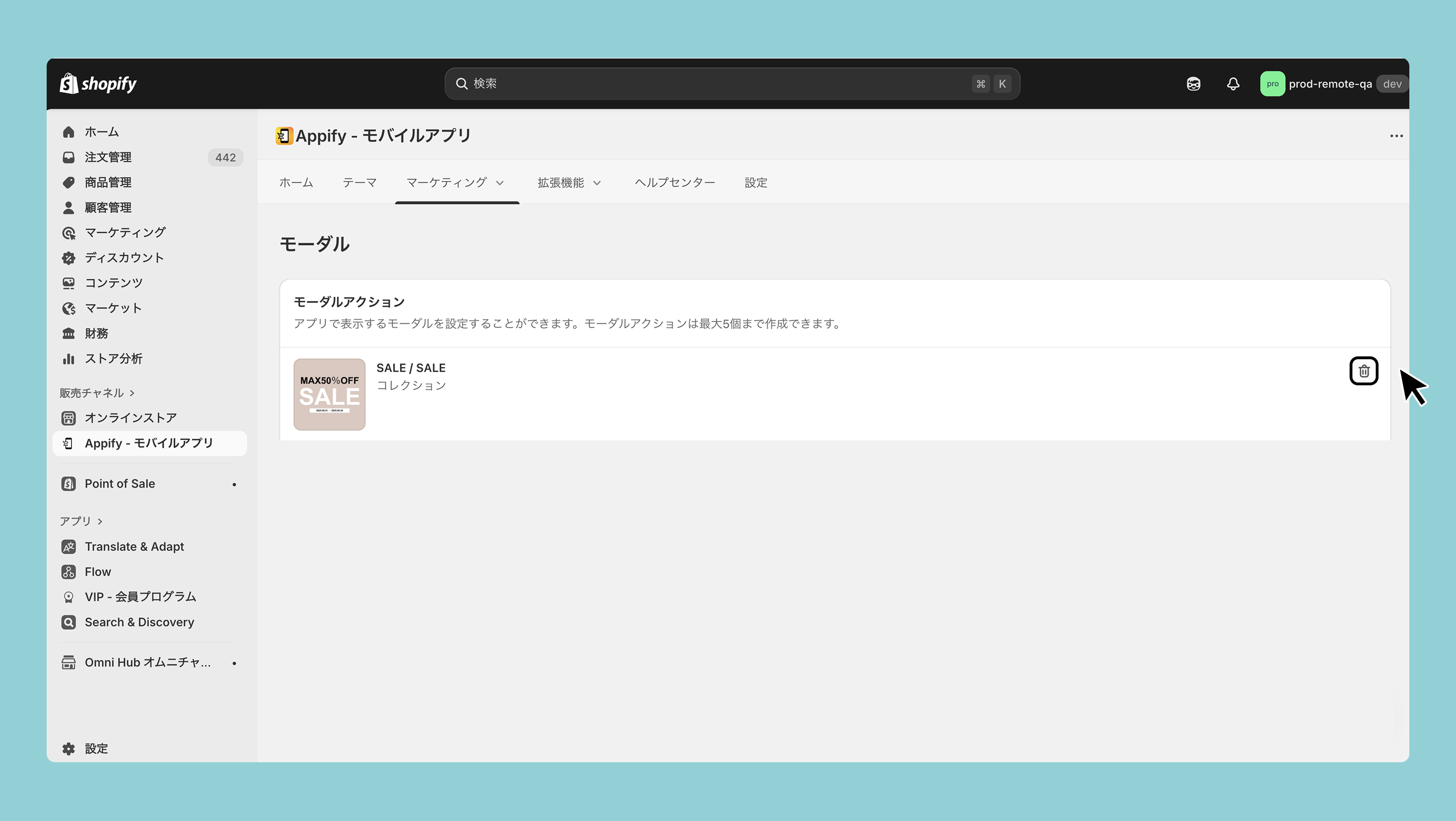Image resolution: width=1456 pixels, height=821 pixels.
Task: Expand the 拡張機能 tab dropdown
Action: [569, 182]
